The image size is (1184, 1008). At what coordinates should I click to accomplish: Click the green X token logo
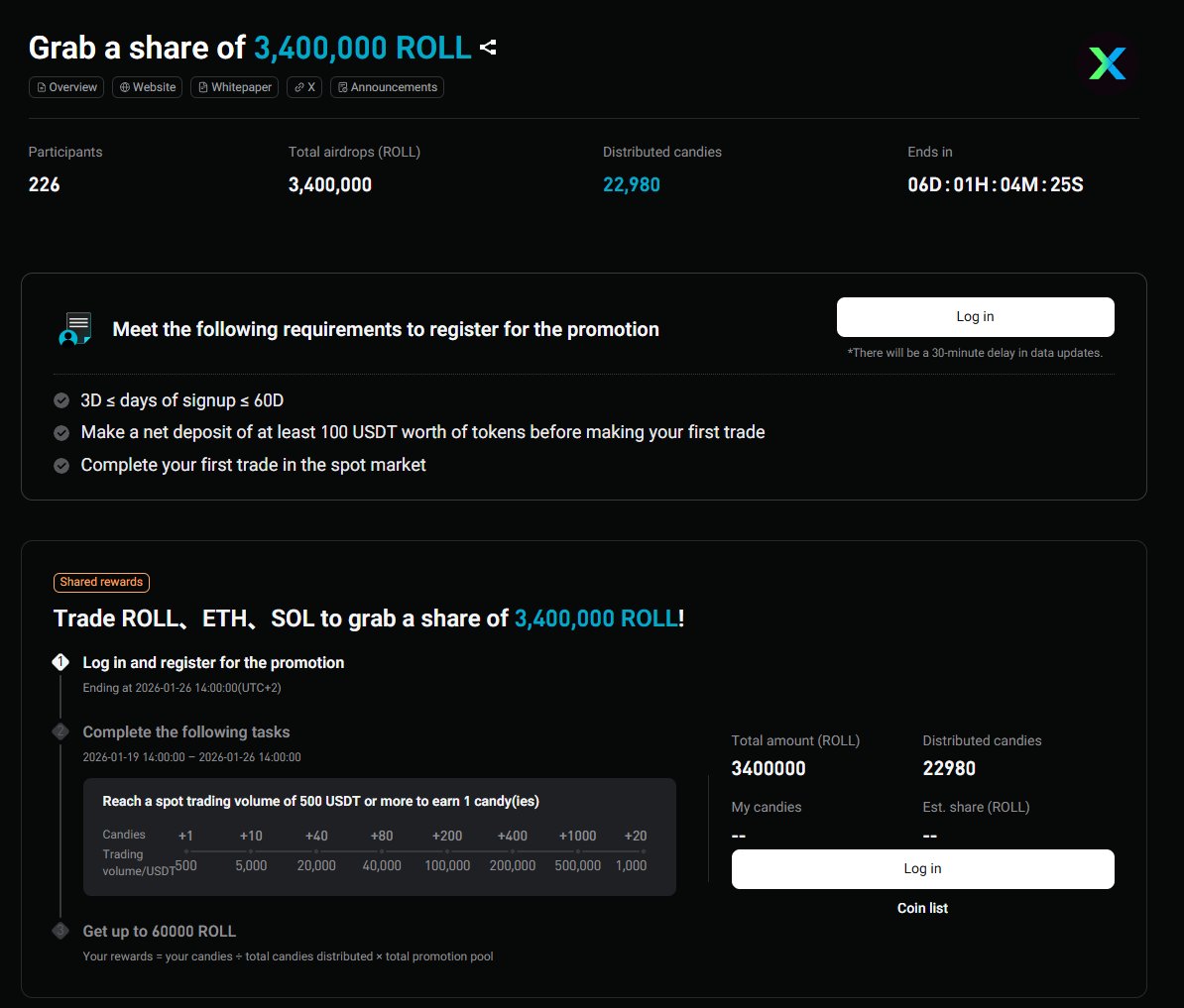tap(1107, 64)
